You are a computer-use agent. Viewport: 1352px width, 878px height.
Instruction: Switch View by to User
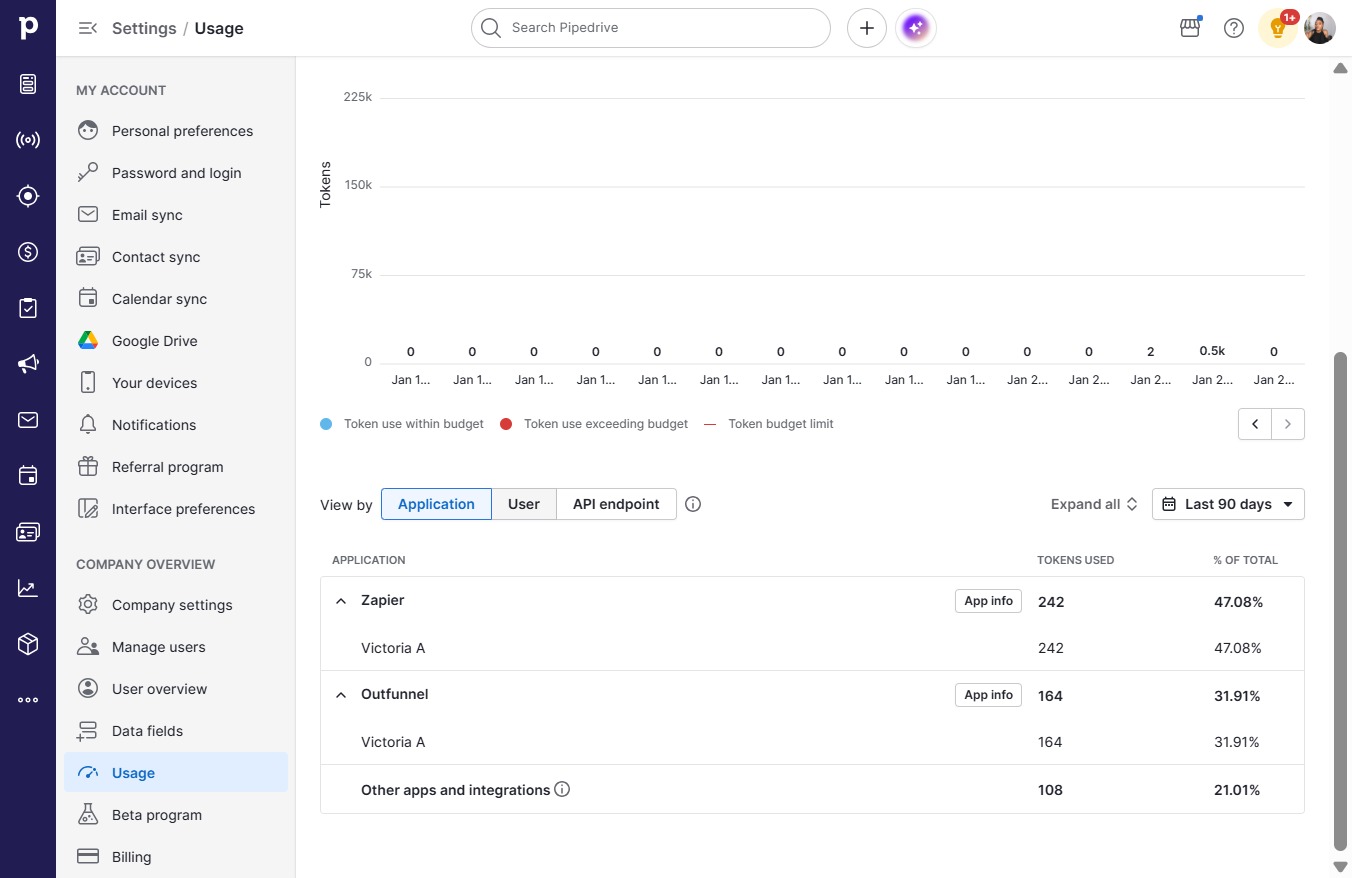524,504
